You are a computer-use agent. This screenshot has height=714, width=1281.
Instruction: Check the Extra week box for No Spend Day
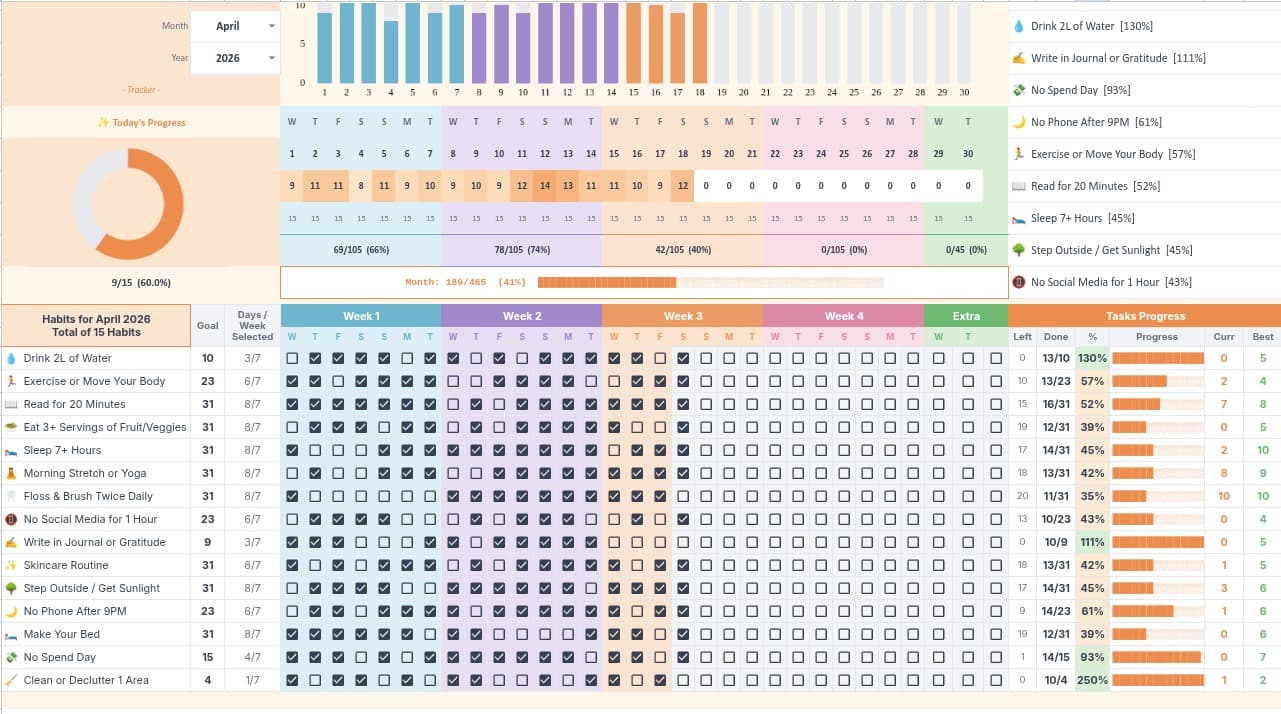pyautogui.click(x=938, y=657)
